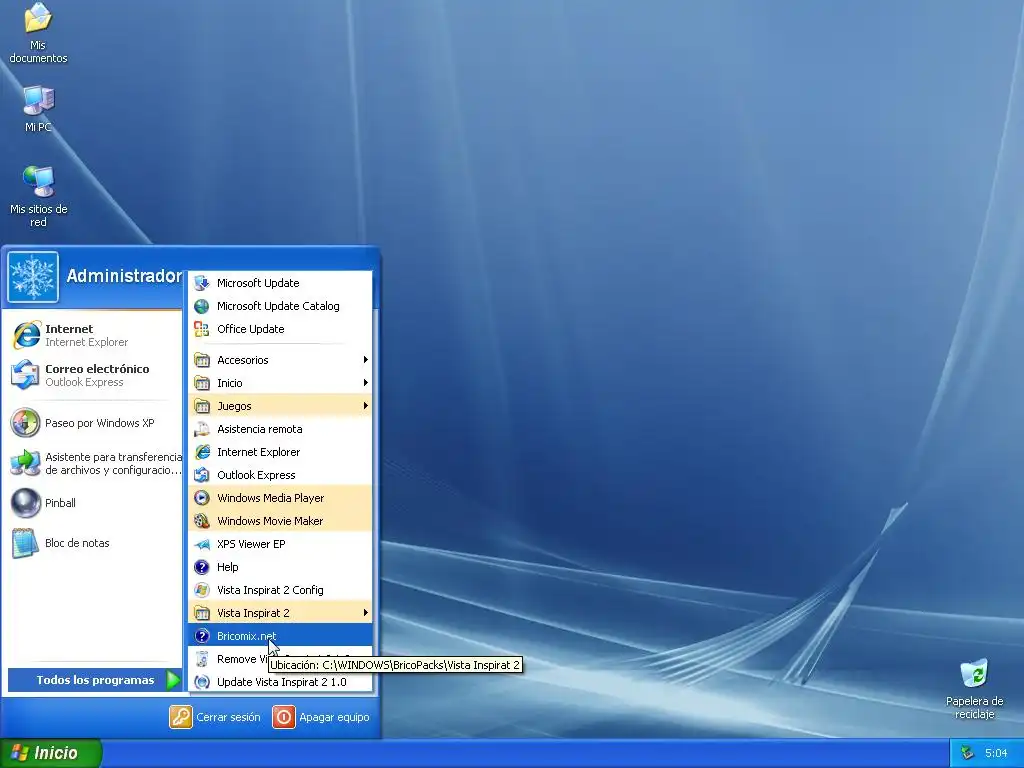Start Paseo por Windows XP icon
Image resolution: width=1024 pixels, height=768 pixels.
click(x=26, y=423)
